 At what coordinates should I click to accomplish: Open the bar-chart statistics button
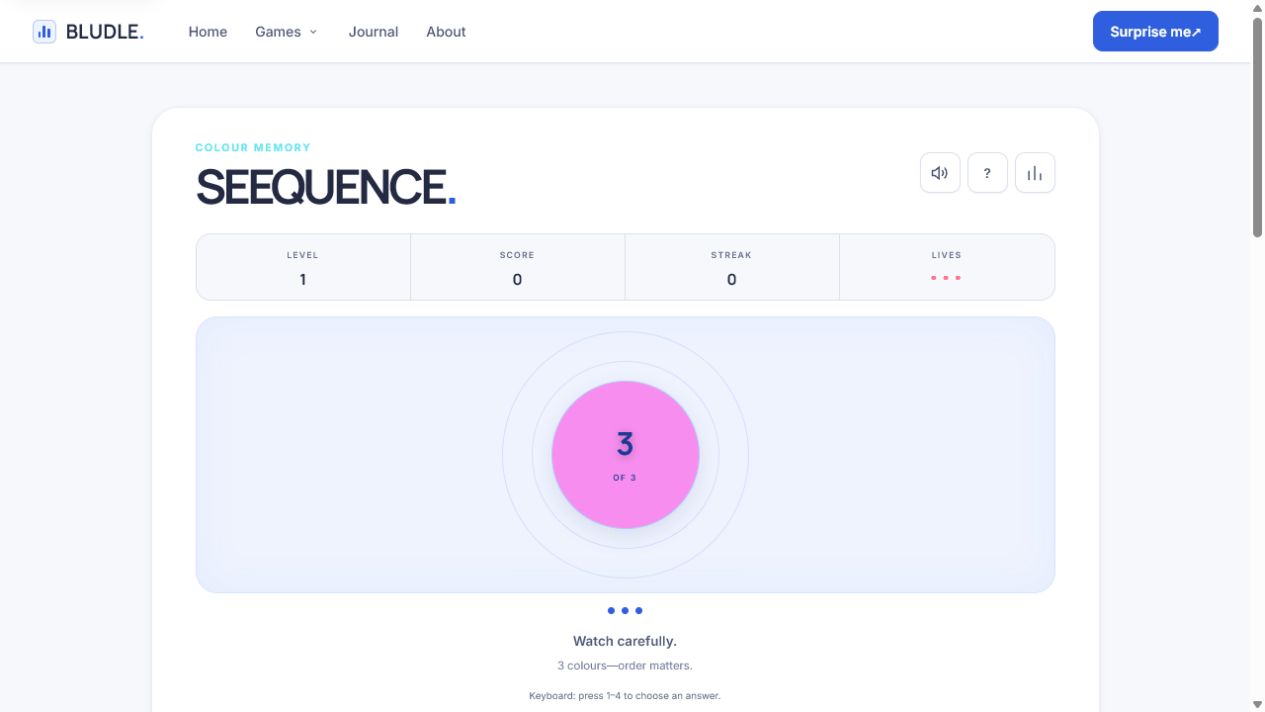1035,173
